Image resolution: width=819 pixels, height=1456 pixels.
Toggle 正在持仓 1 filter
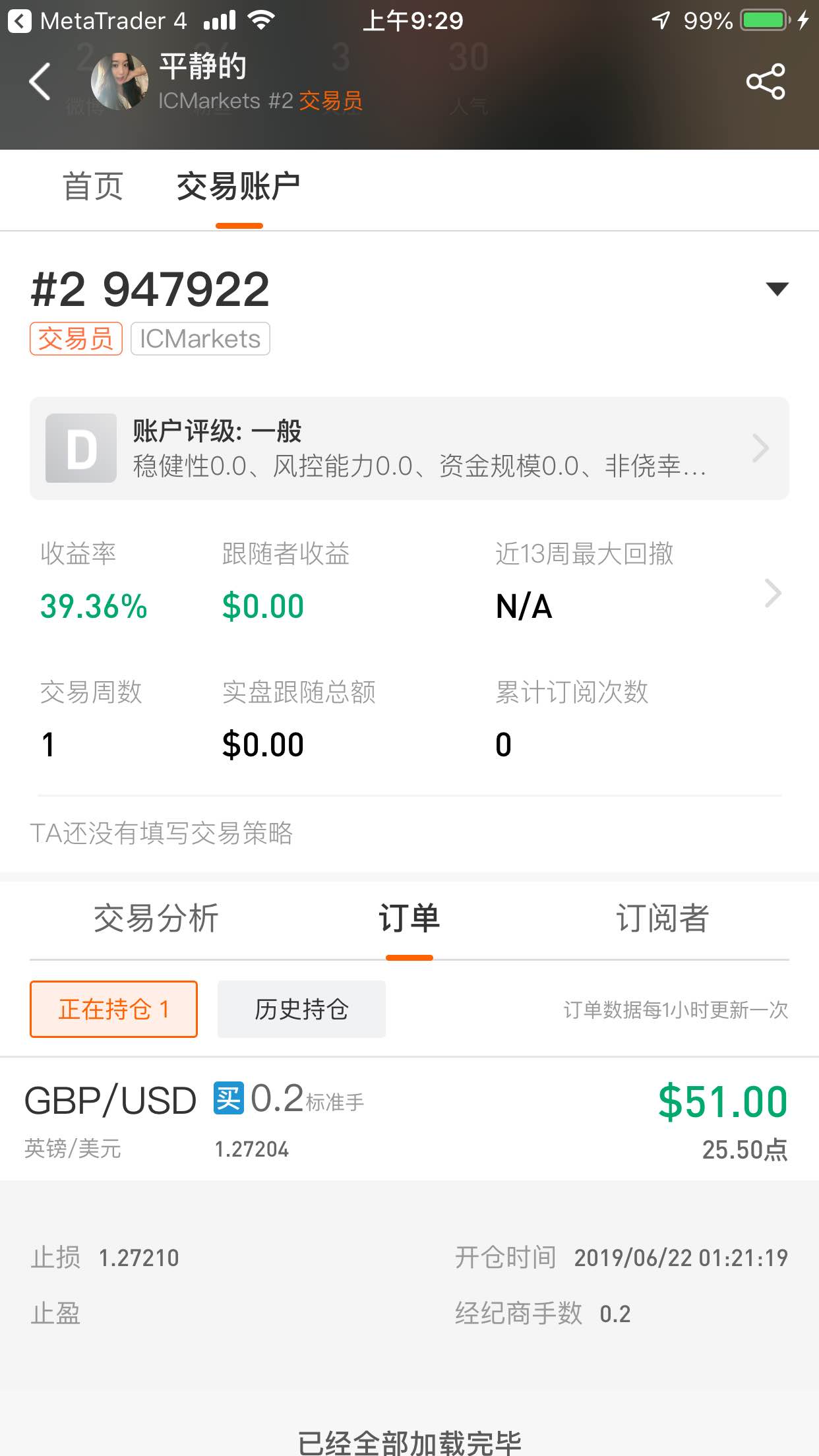(x=113, y=1009)
